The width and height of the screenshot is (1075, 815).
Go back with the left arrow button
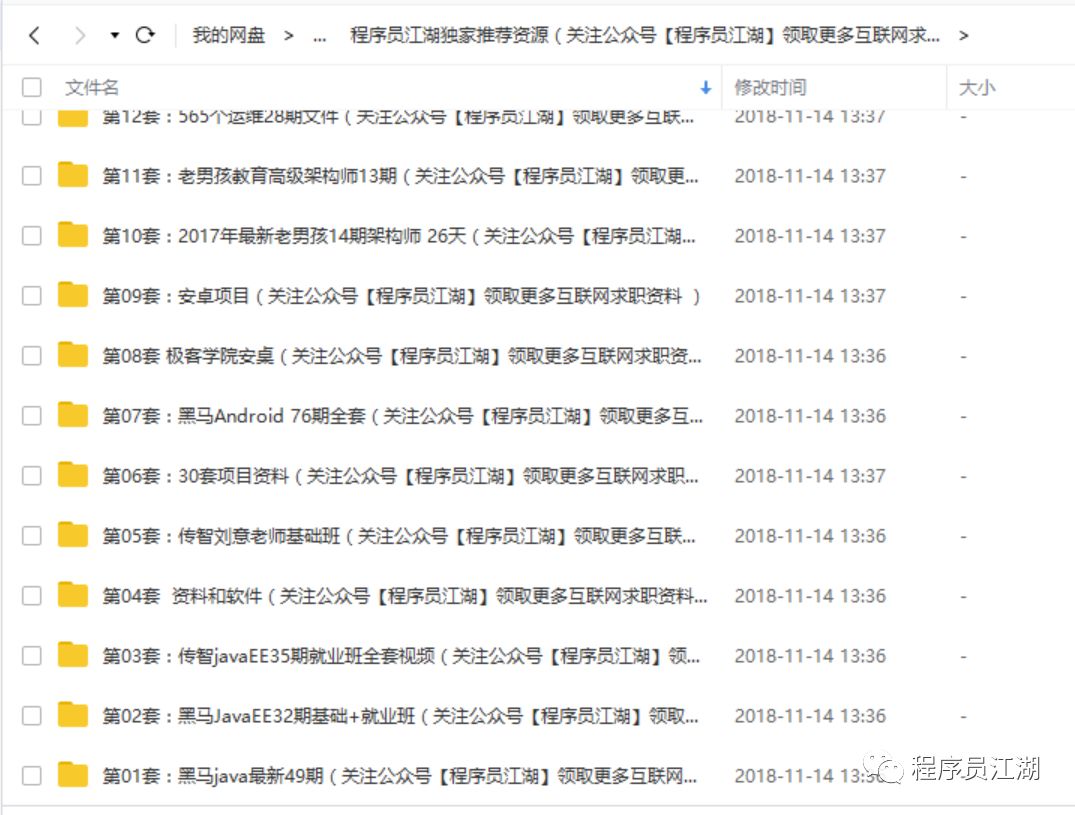(x=34, y=35)
